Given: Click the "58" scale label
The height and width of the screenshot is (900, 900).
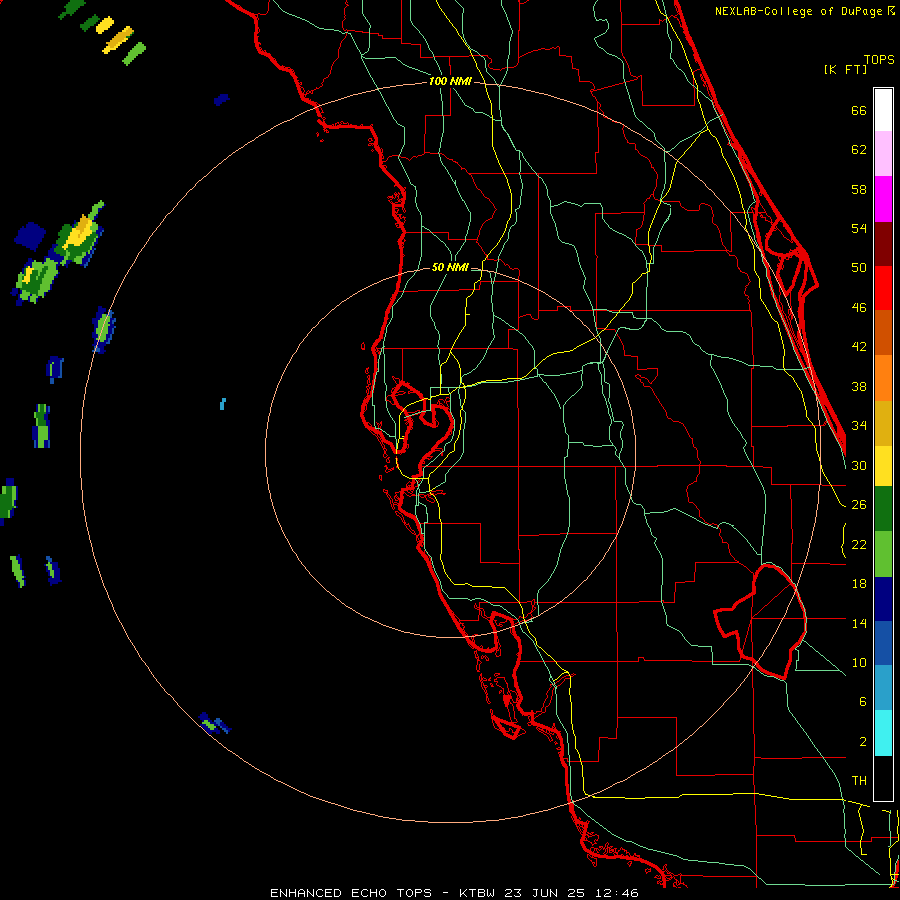Looking at the screenshot, I should (x=859, y=189).
